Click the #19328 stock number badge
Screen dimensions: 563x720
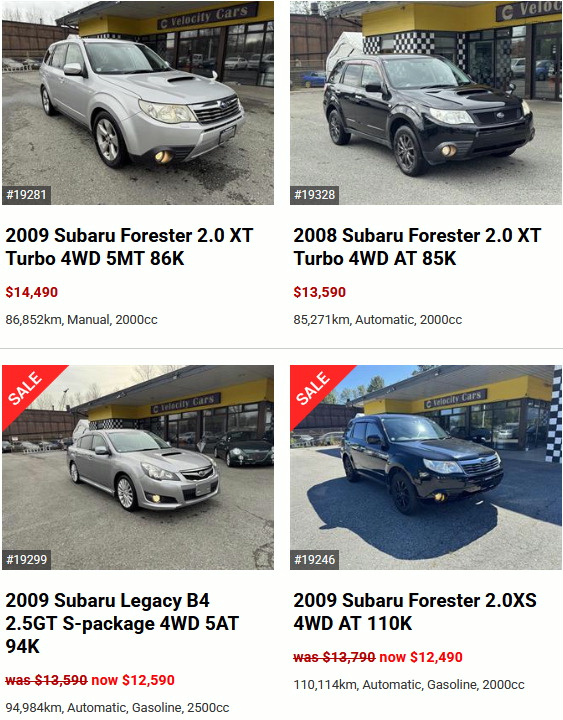coord(314,195)
